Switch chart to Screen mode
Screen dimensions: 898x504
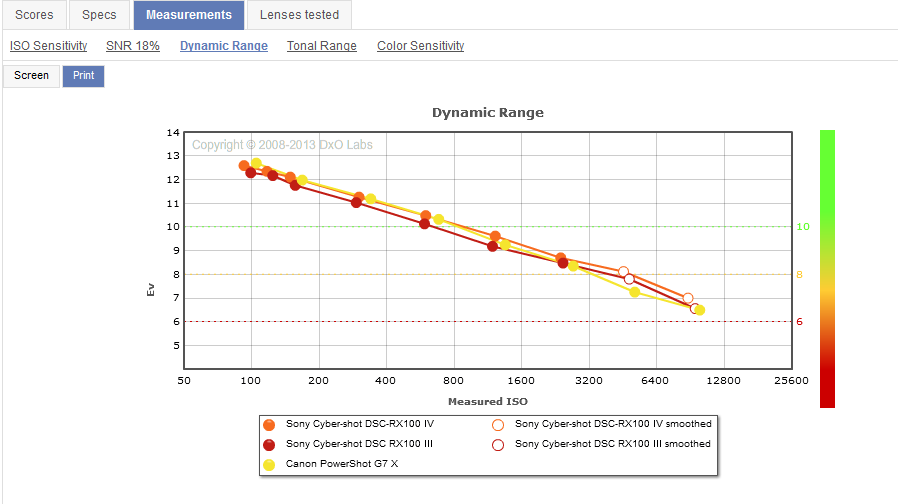pos(31,76)
